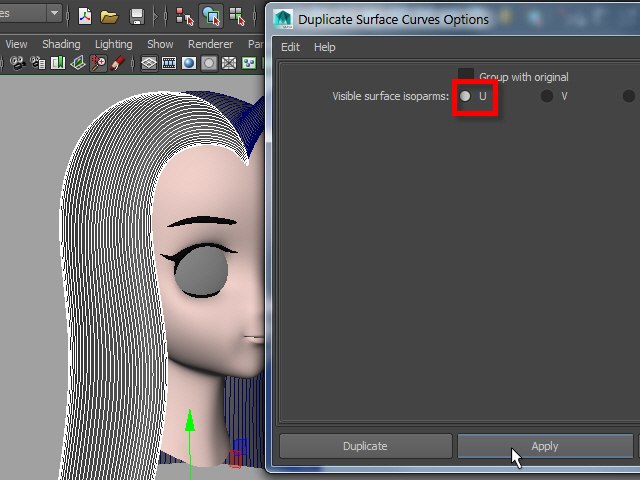Toggle the viewport grid icon
The height and width of the screenshot is (480, 640).
coord(148,63)
